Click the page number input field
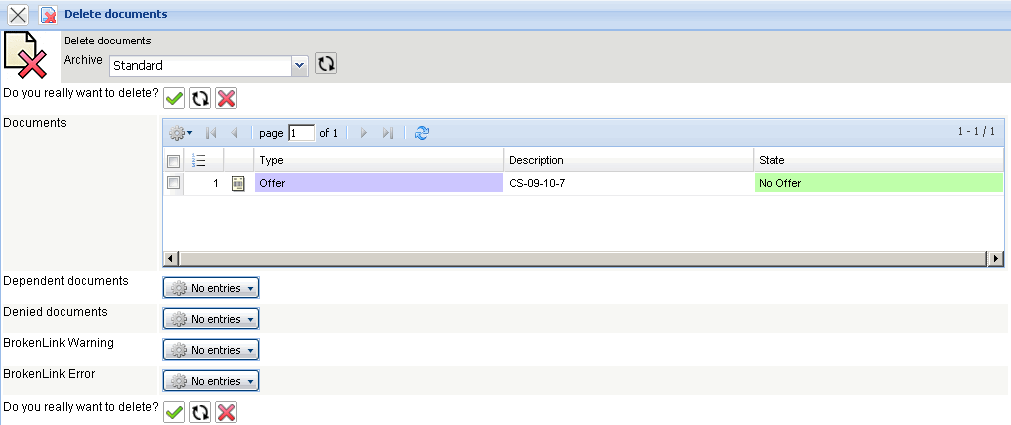1011x425 pixels. [301, 133]
